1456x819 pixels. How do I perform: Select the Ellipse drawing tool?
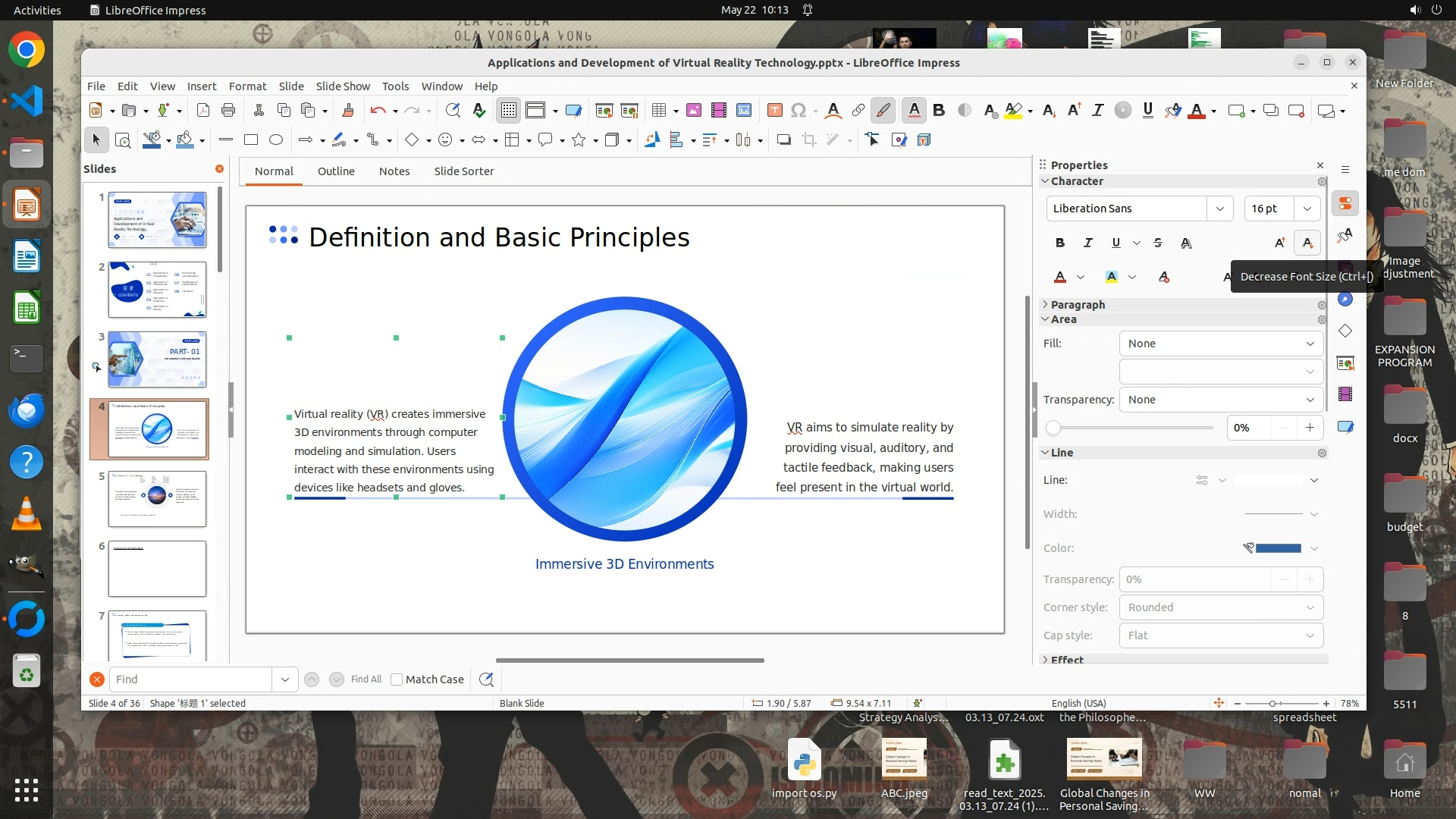tap(276, 140)
